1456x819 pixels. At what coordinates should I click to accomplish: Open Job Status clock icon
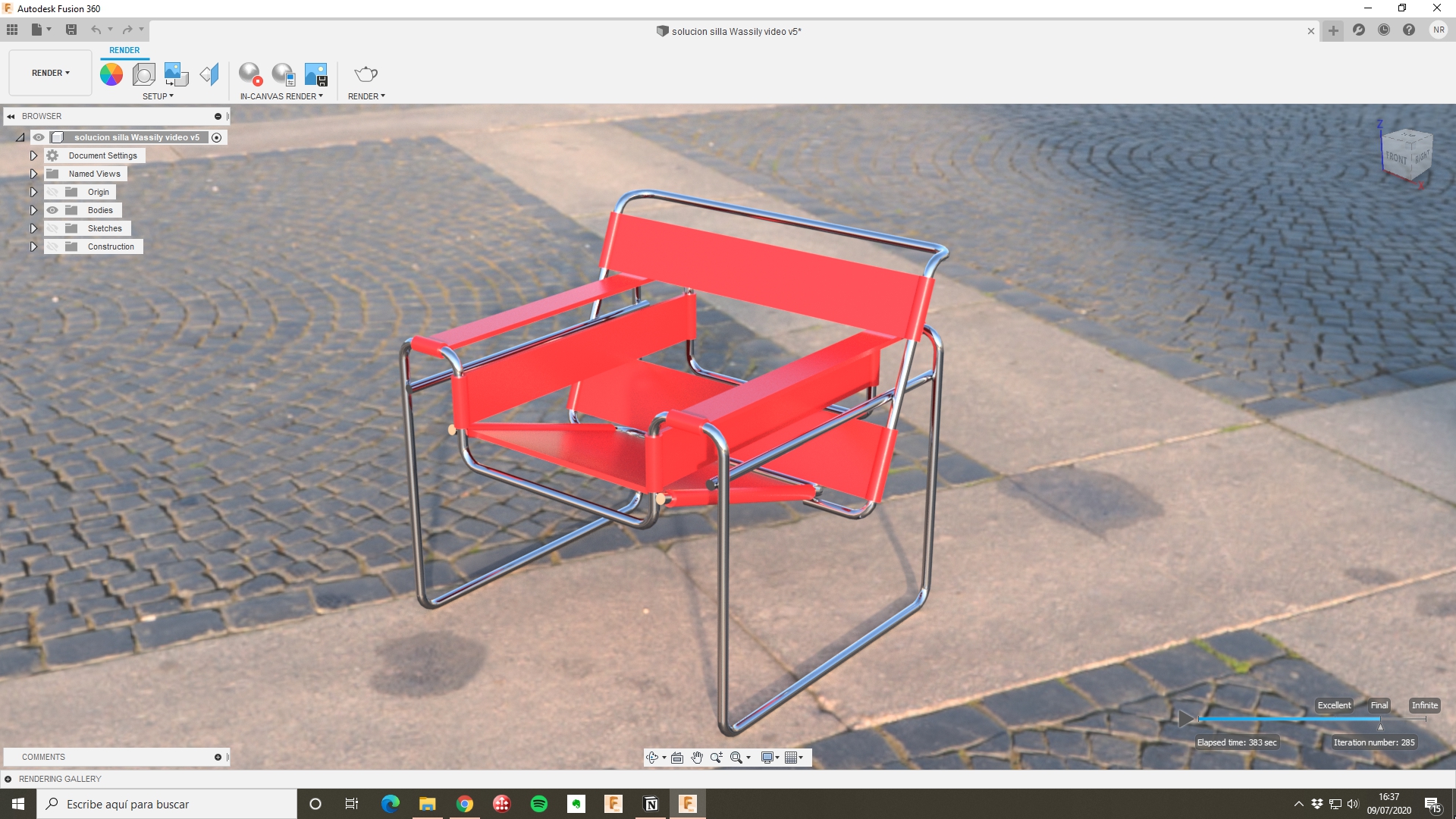tap(1384, 30)
